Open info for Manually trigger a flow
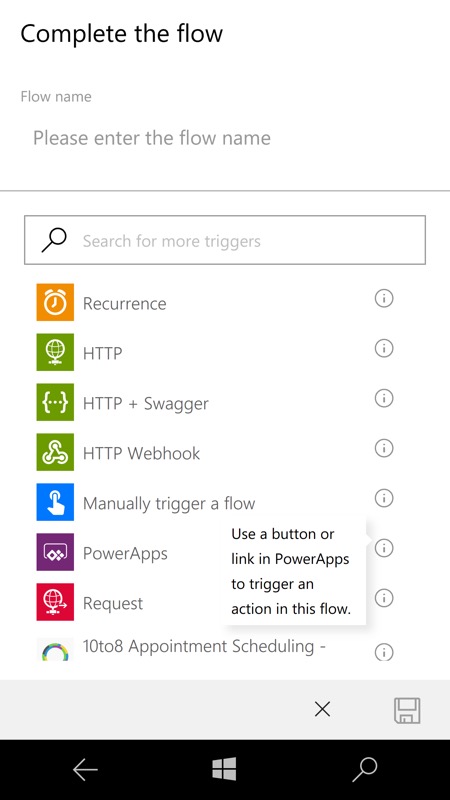The width and height of the screenshot is (450, 800). click(384, 497)
